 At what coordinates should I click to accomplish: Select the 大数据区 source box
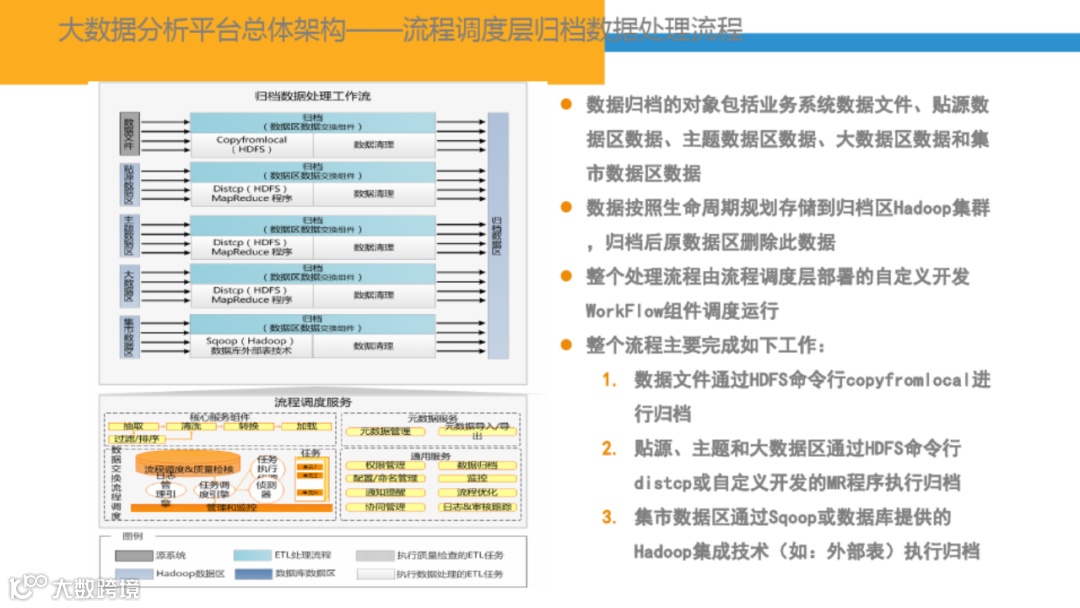tap(129, 286)
